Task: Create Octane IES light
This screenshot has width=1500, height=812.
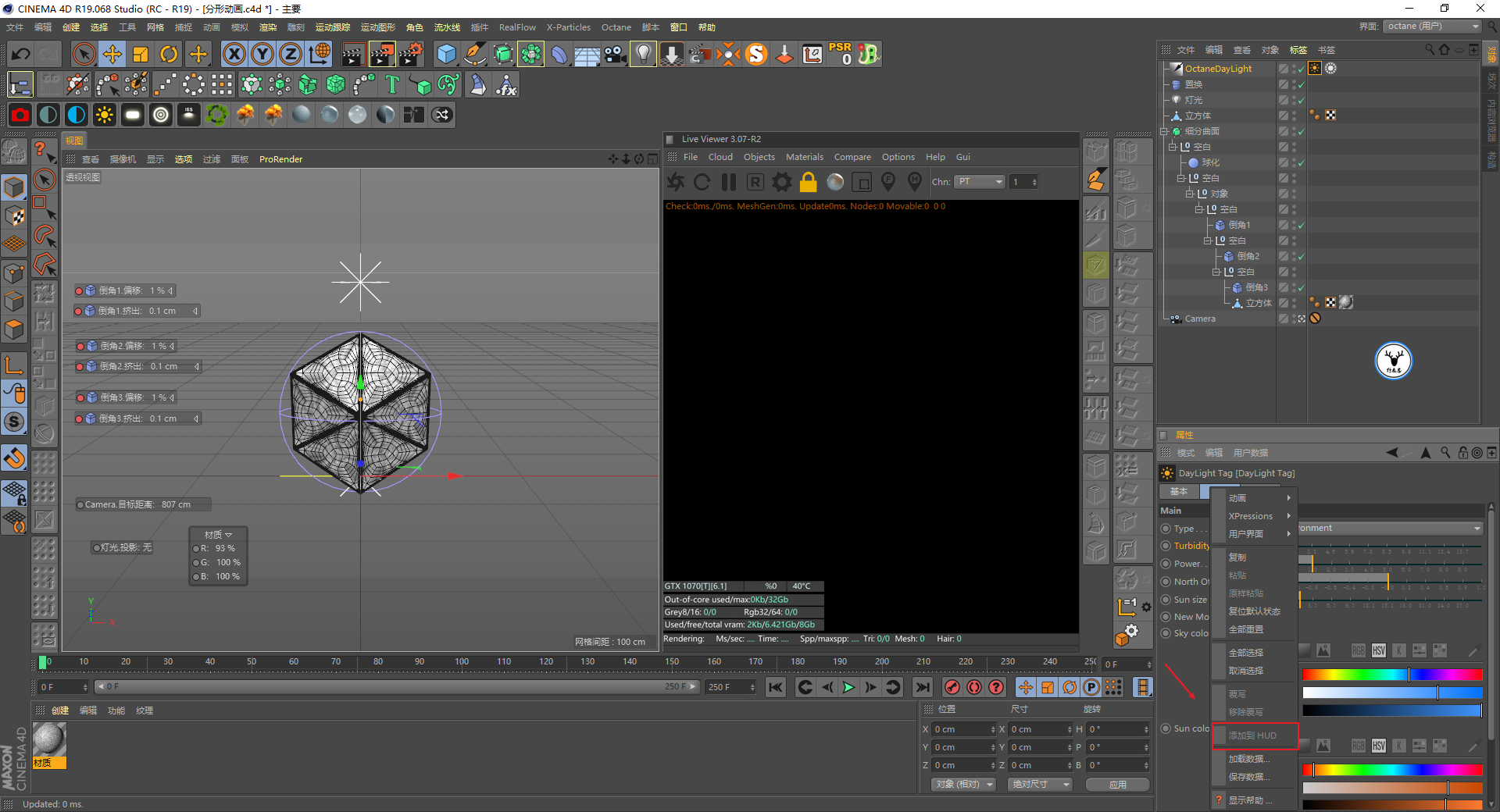Action: pyautogui.click(x=189, y=115)
